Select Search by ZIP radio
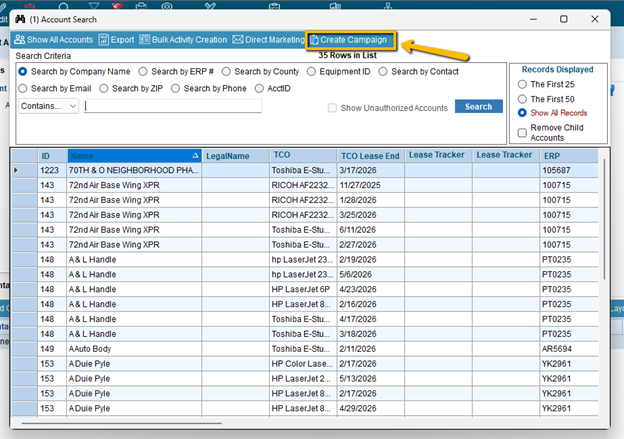Screen dimensions: 624x439 pyautogui.click(x=104, y=88)
